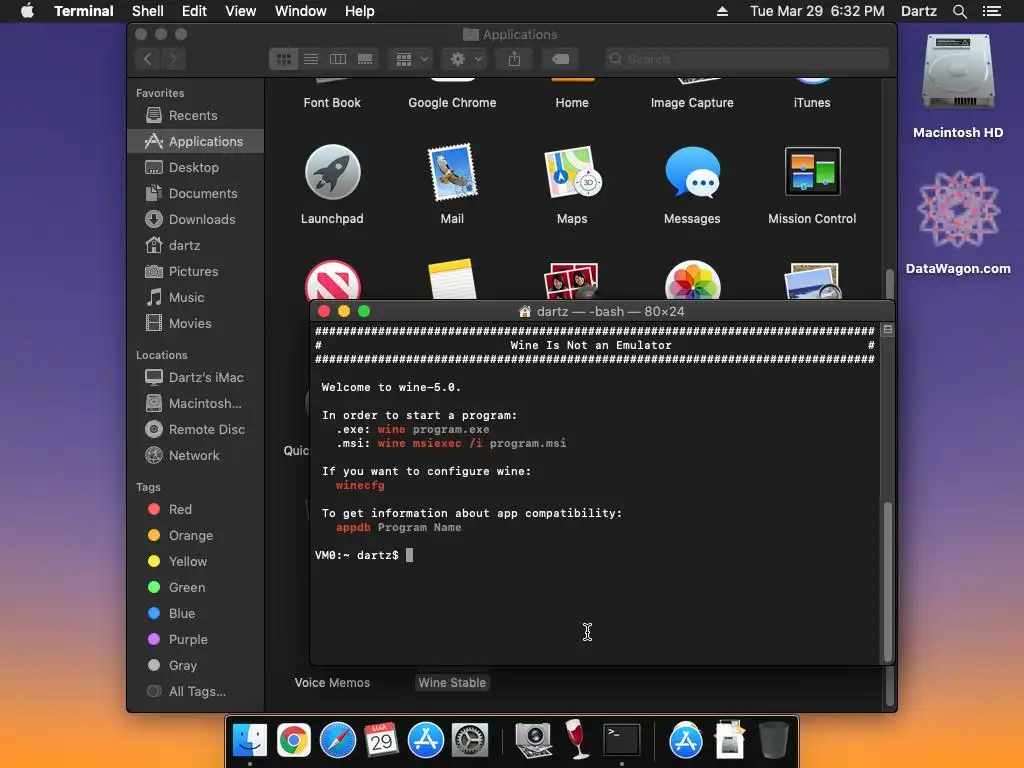1024x768 pixels.
Task: Select Pictures in Finder sidebar
Action: (x=195, y=272)
